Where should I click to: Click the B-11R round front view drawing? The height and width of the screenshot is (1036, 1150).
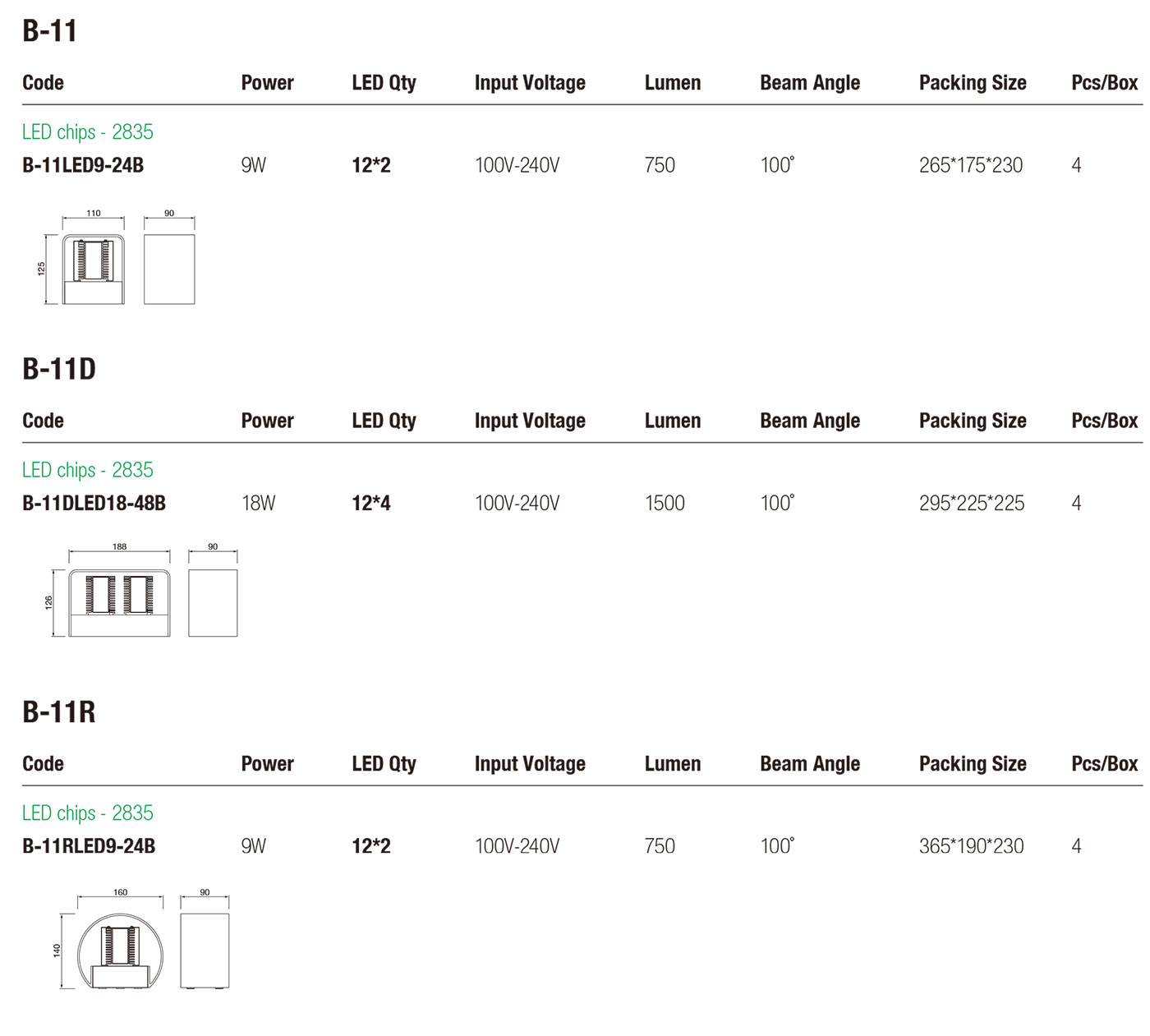(108, 938)
